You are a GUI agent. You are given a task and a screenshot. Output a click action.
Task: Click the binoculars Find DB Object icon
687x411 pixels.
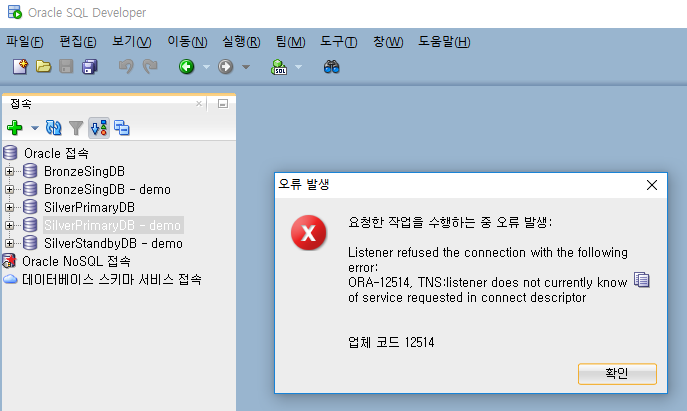point(332,67)
